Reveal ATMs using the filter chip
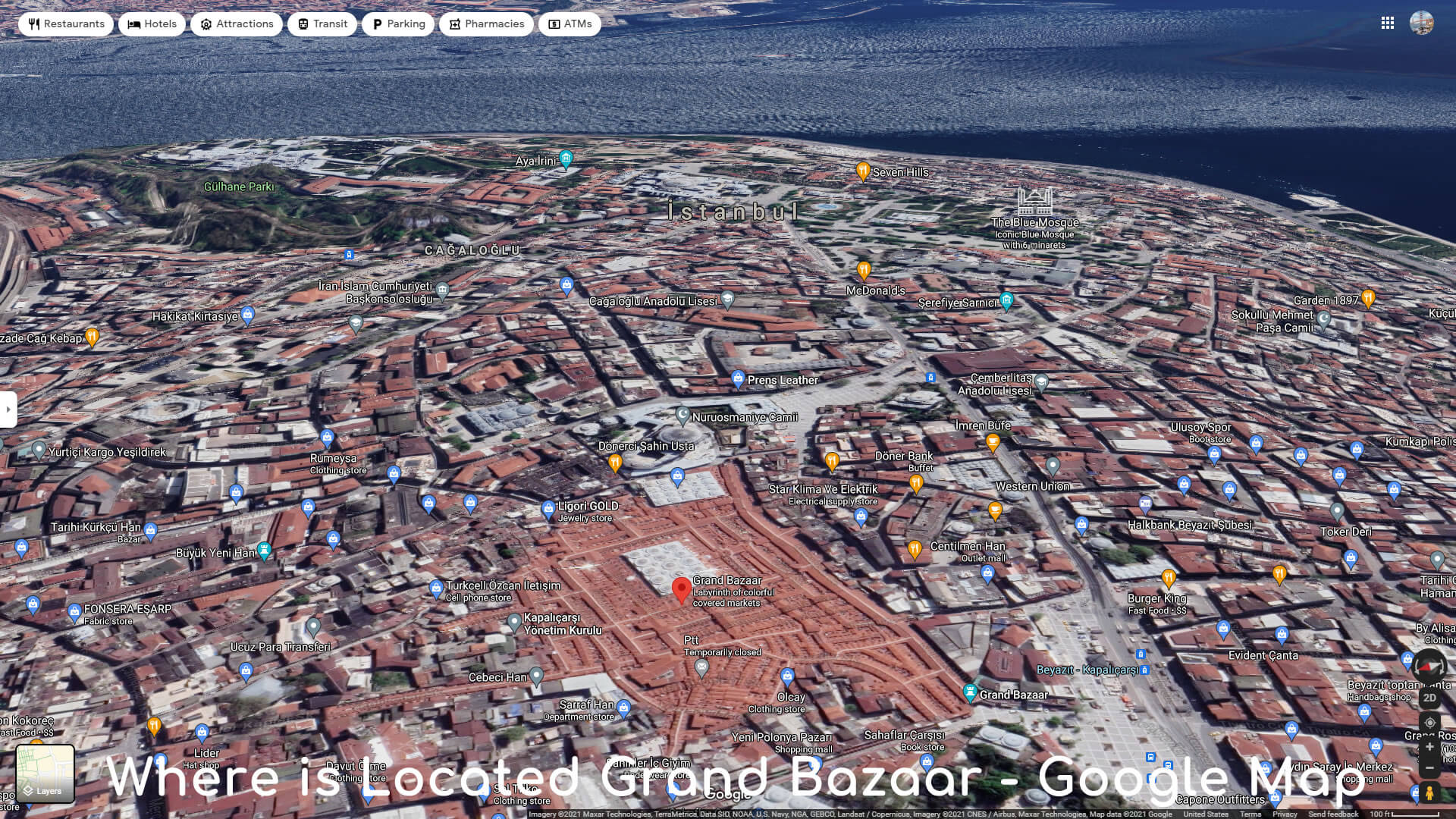 click(x=570, y=24)
